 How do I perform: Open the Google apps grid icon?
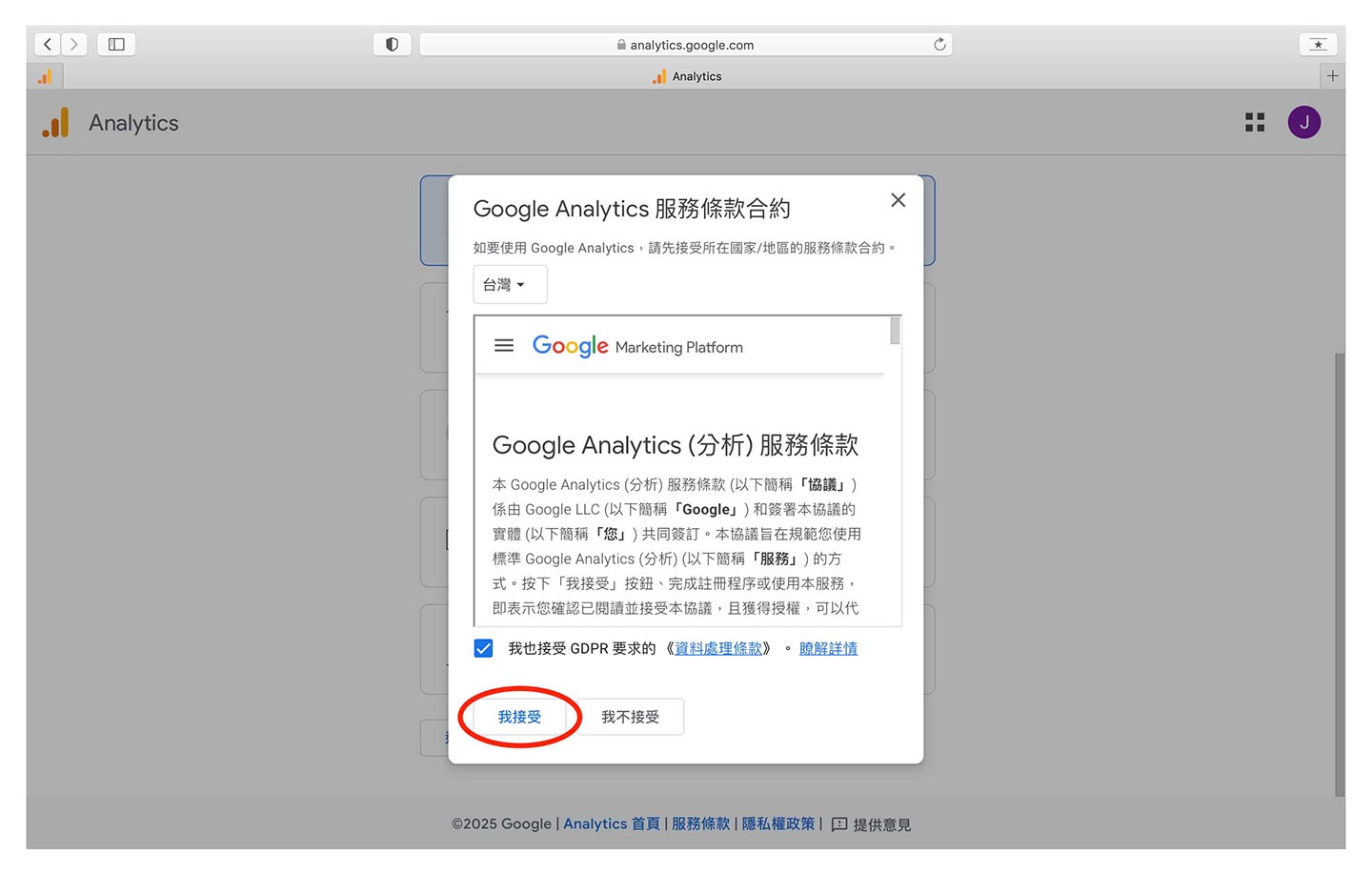pyautogui.click(x=1255, y=122)
